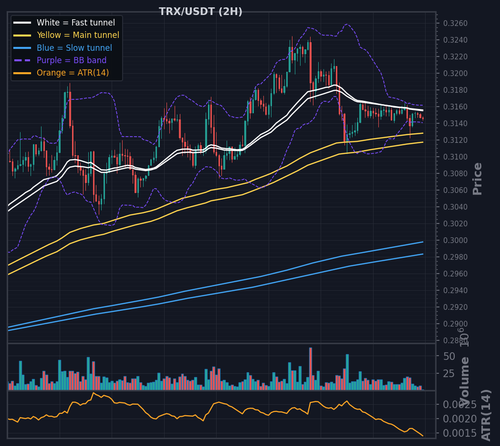Click the 0.3240 price axis label
500x446 pixels.
point(455,40)
